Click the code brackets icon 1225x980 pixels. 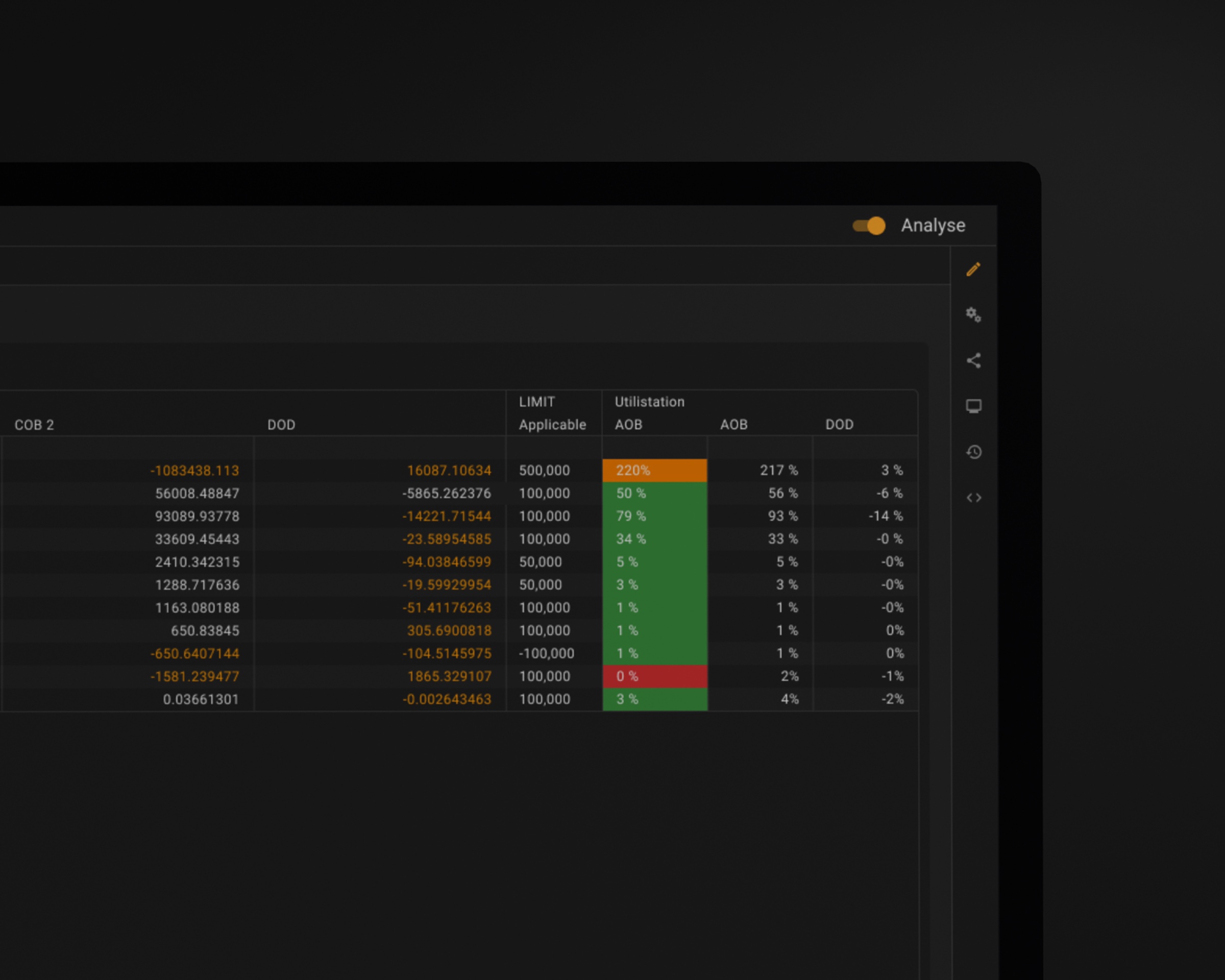(x=973, y=498)
